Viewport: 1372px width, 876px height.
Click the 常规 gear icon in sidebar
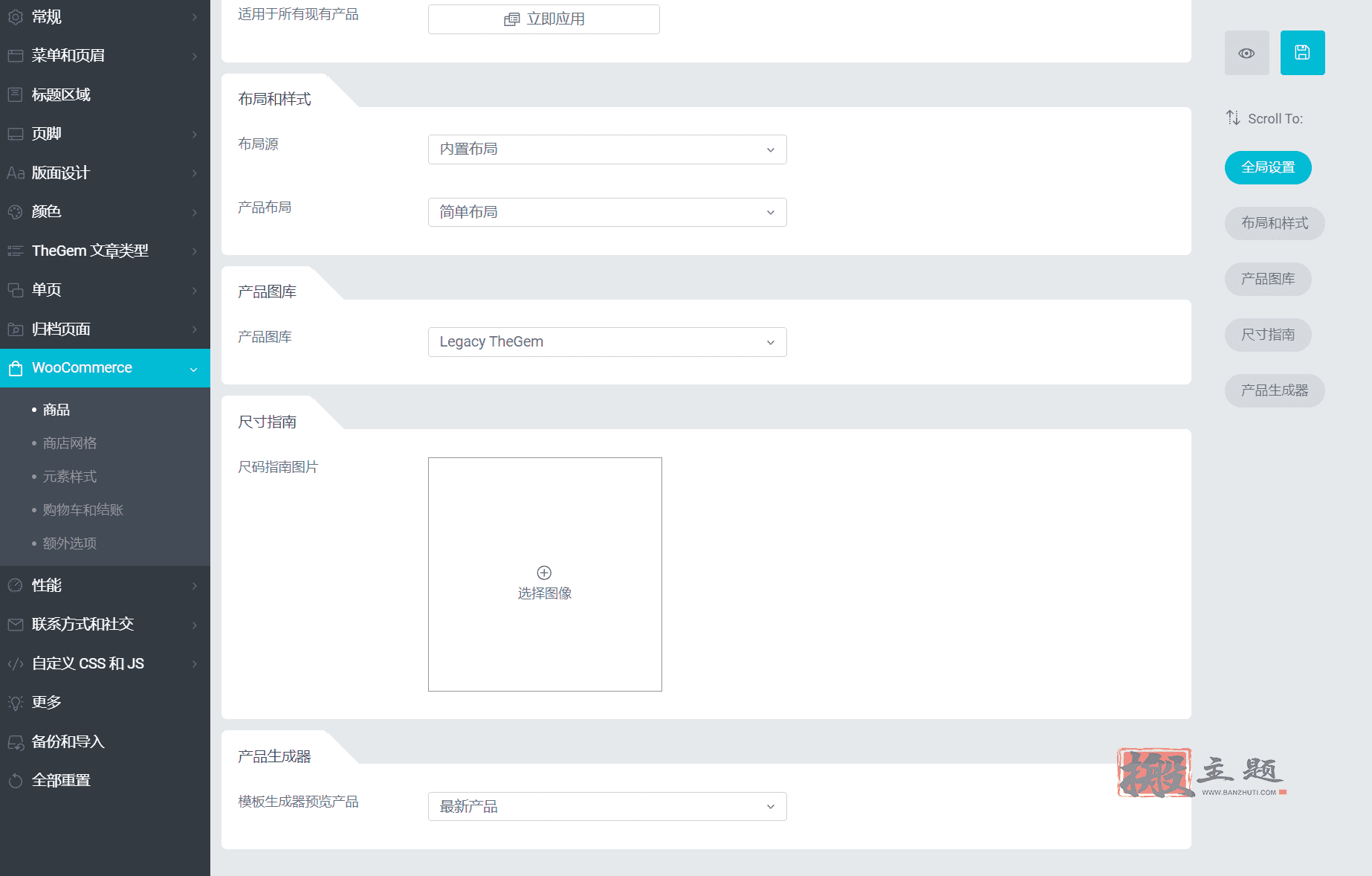click(16, 16)
